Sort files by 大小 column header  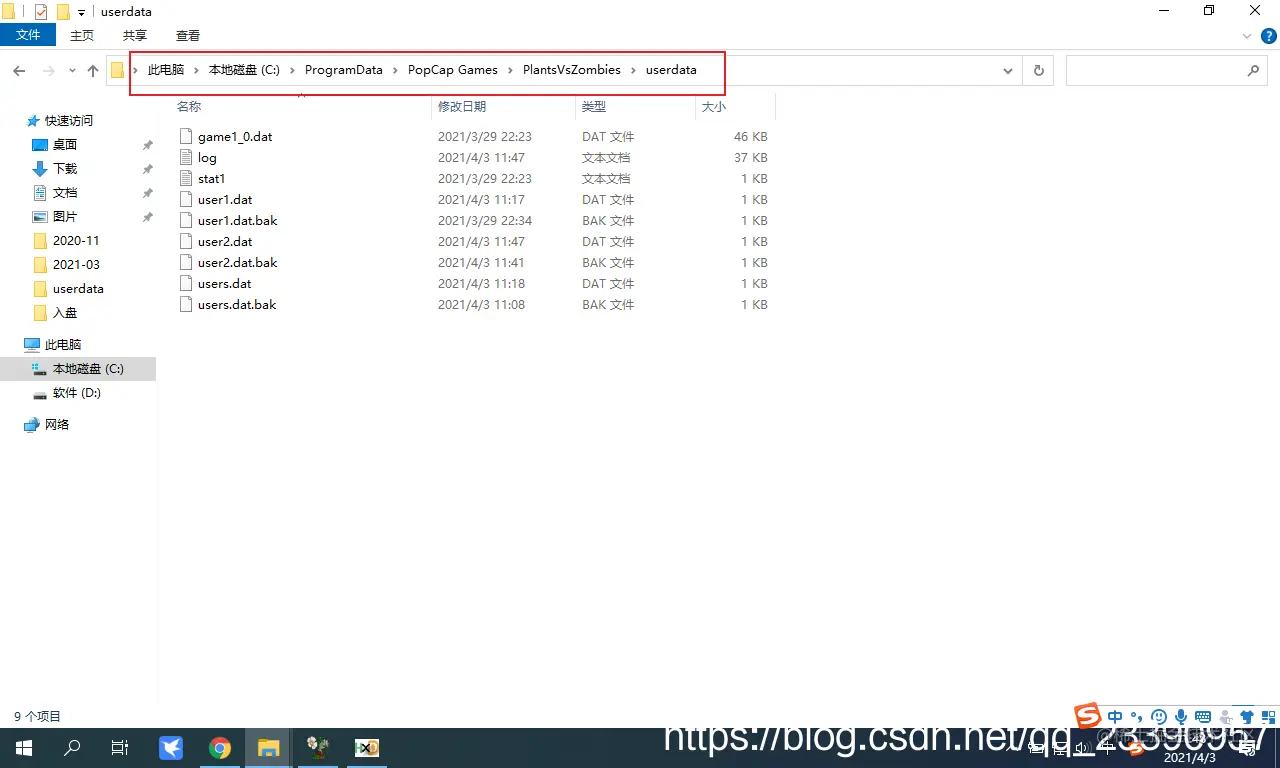[714, 106]
